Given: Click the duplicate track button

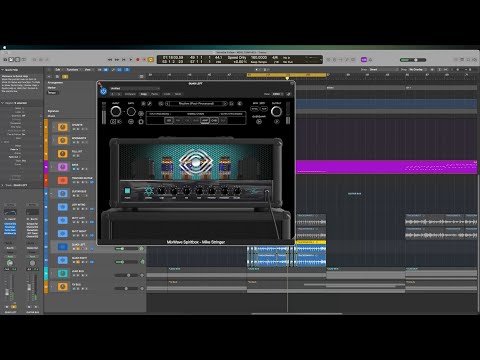Looking at the screenshot, I should (57, 77).
